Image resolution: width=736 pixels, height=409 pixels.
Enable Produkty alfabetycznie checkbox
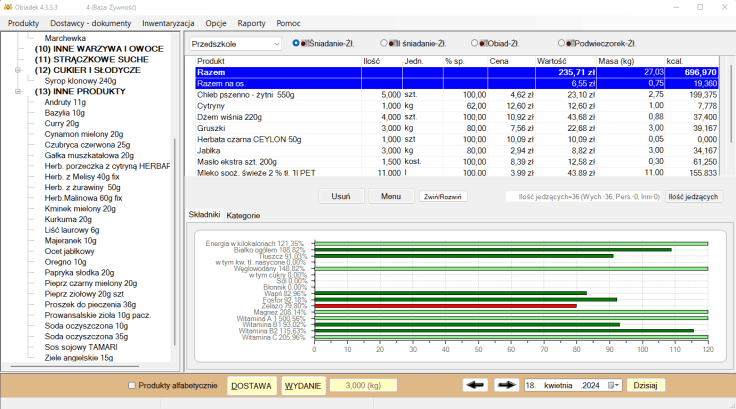coord(132,385)
